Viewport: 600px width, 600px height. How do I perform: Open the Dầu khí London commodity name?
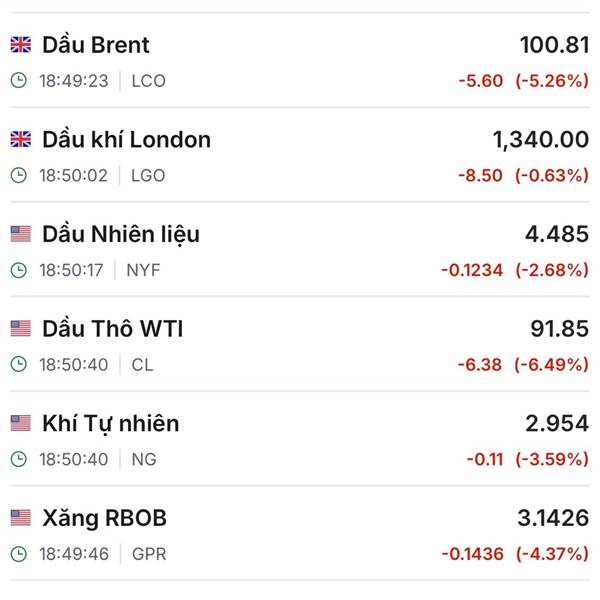coord(126,140)
